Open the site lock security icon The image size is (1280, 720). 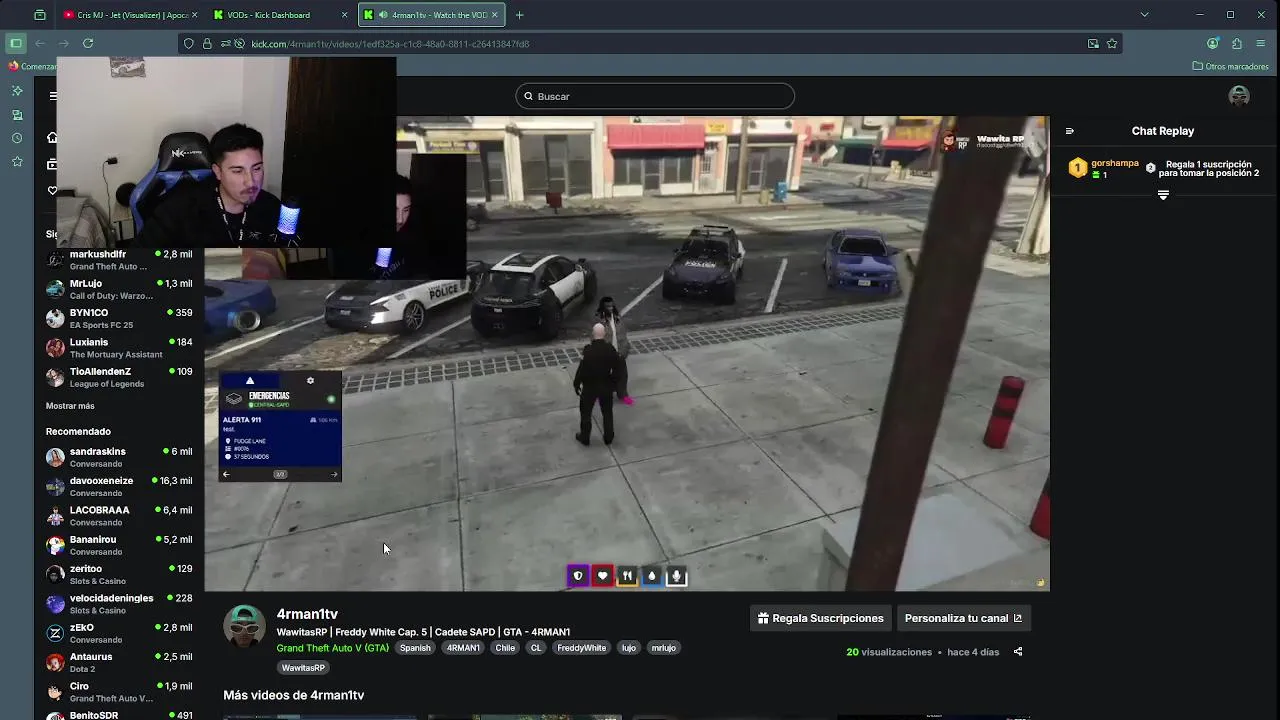(x=207, y=44)
